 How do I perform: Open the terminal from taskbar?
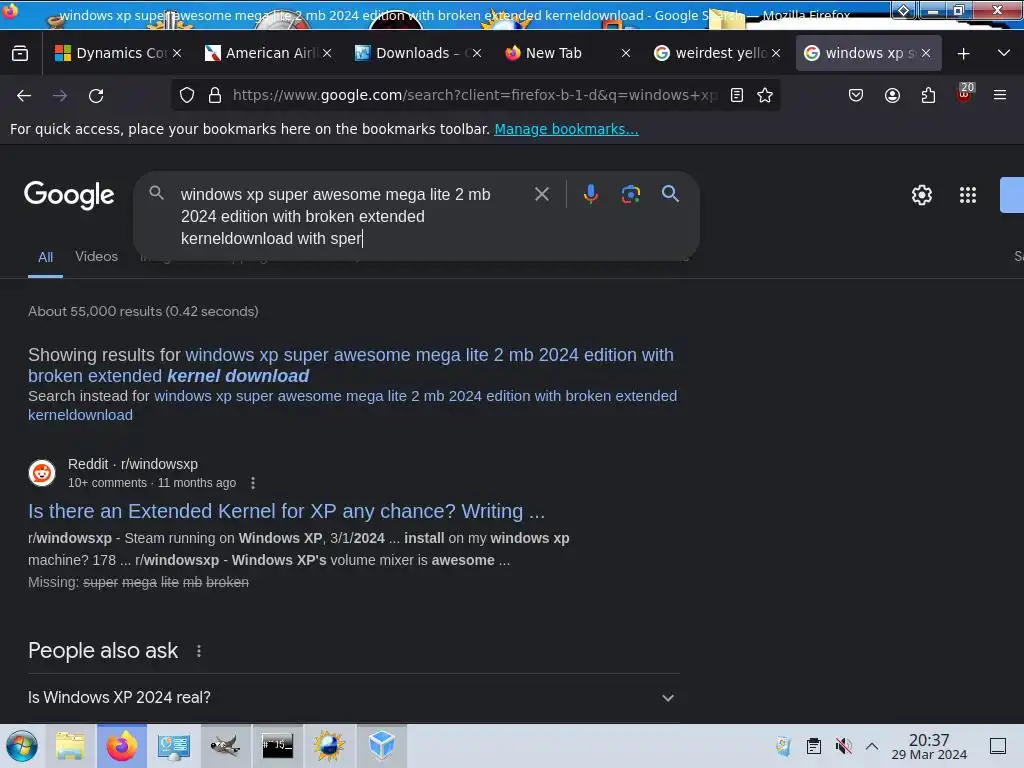(x=278, y=746)
